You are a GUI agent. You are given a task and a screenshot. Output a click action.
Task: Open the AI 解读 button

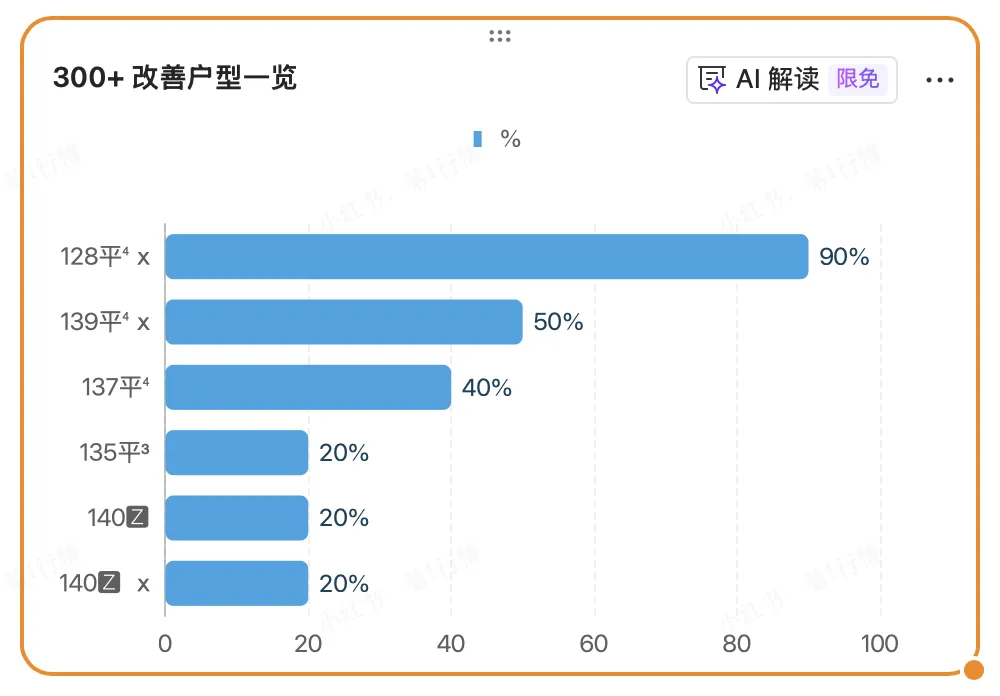tap(791, 80)
